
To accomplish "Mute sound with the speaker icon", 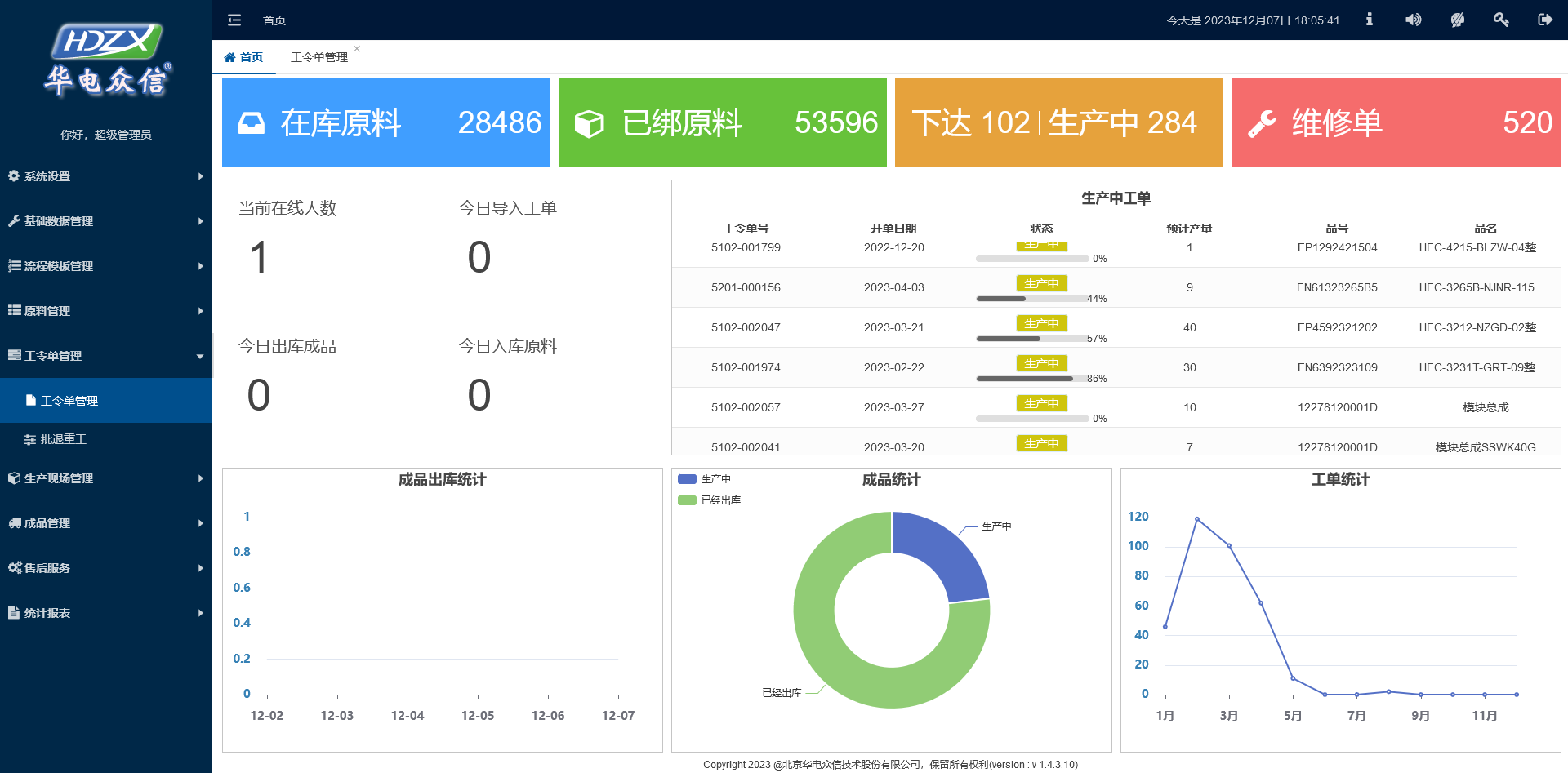I will click(1414, 20).
